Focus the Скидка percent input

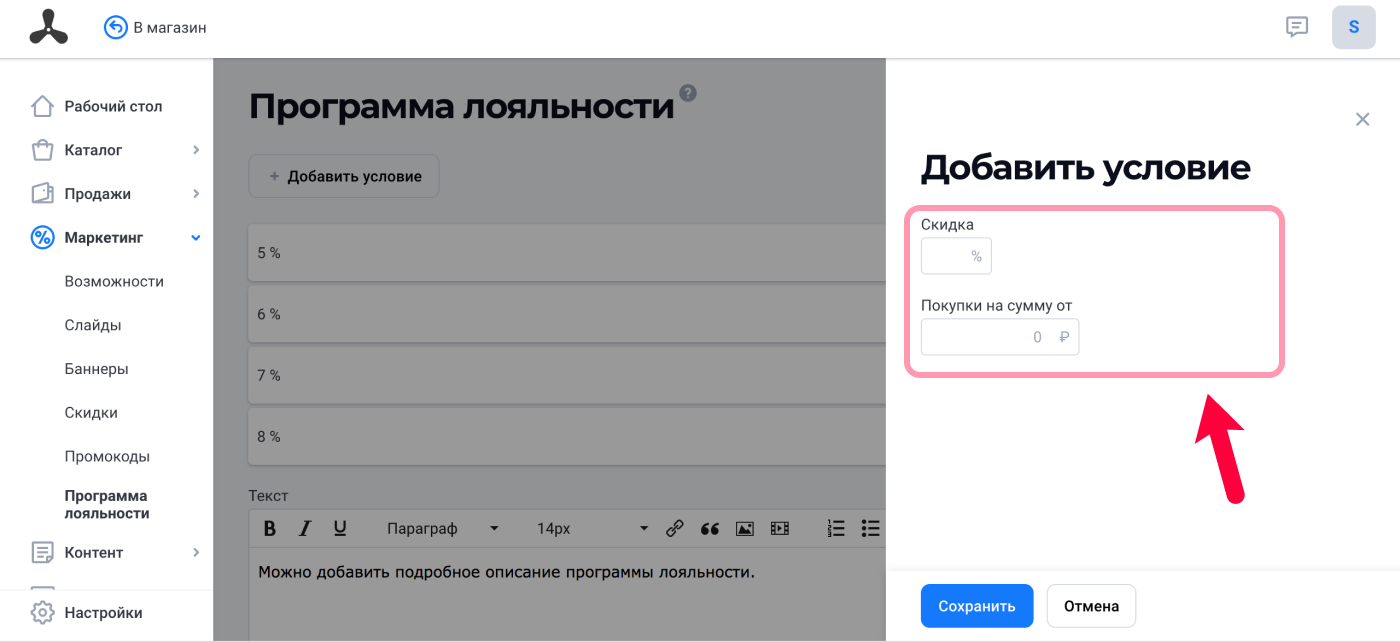click(x=956, y=256)
